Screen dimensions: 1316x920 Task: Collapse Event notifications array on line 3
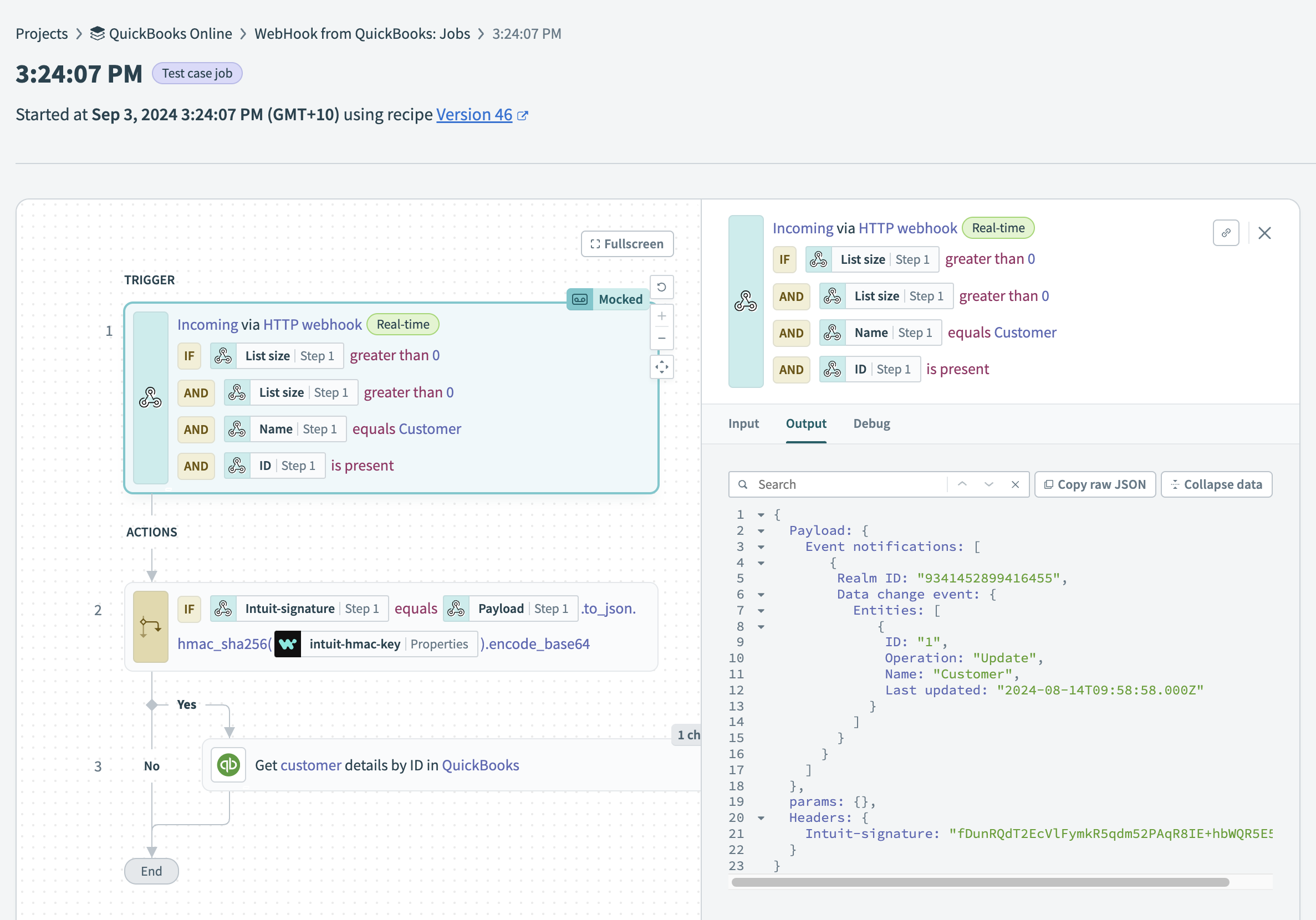761,547
